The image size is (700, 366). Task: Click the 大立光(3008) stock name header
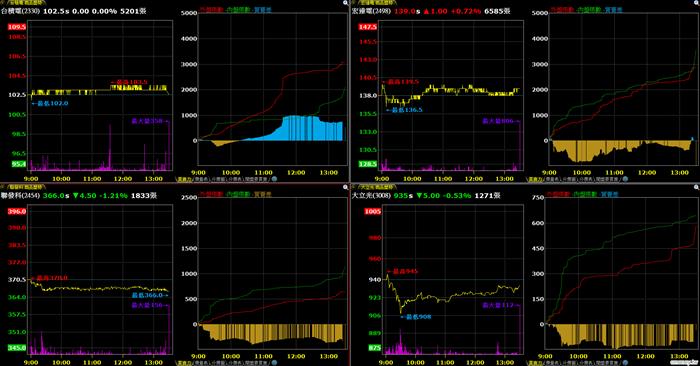371,195
